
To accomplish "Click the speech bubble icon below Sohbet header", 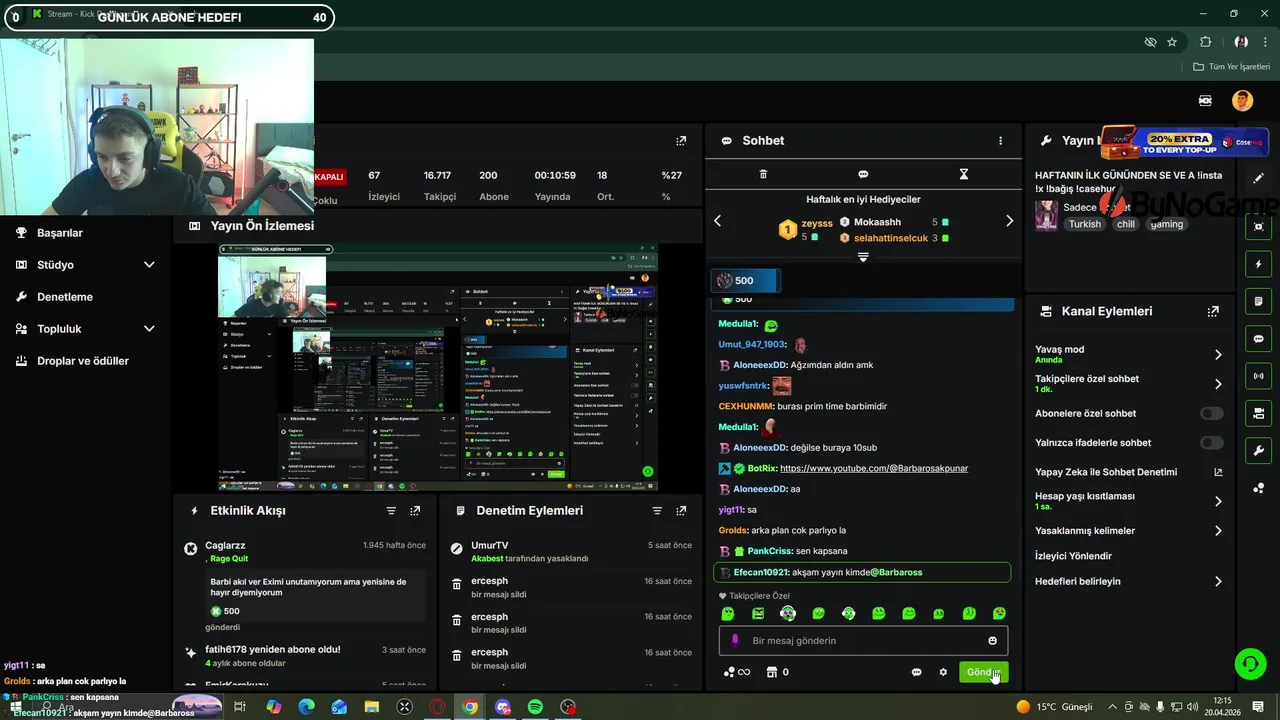I will [x=863, y=174].
